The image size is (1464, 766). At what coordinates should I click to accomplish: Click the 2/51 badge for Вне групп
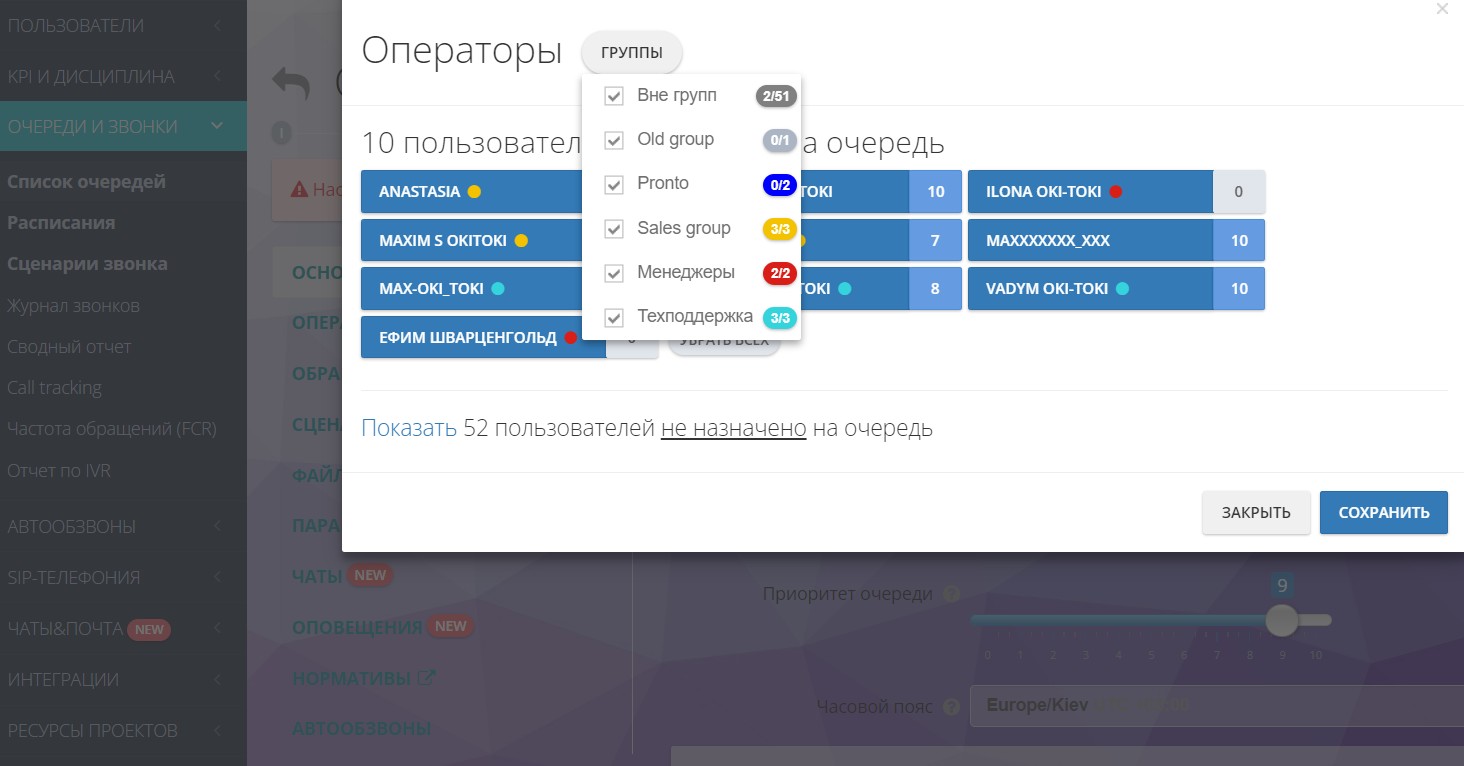coord(776,96)
